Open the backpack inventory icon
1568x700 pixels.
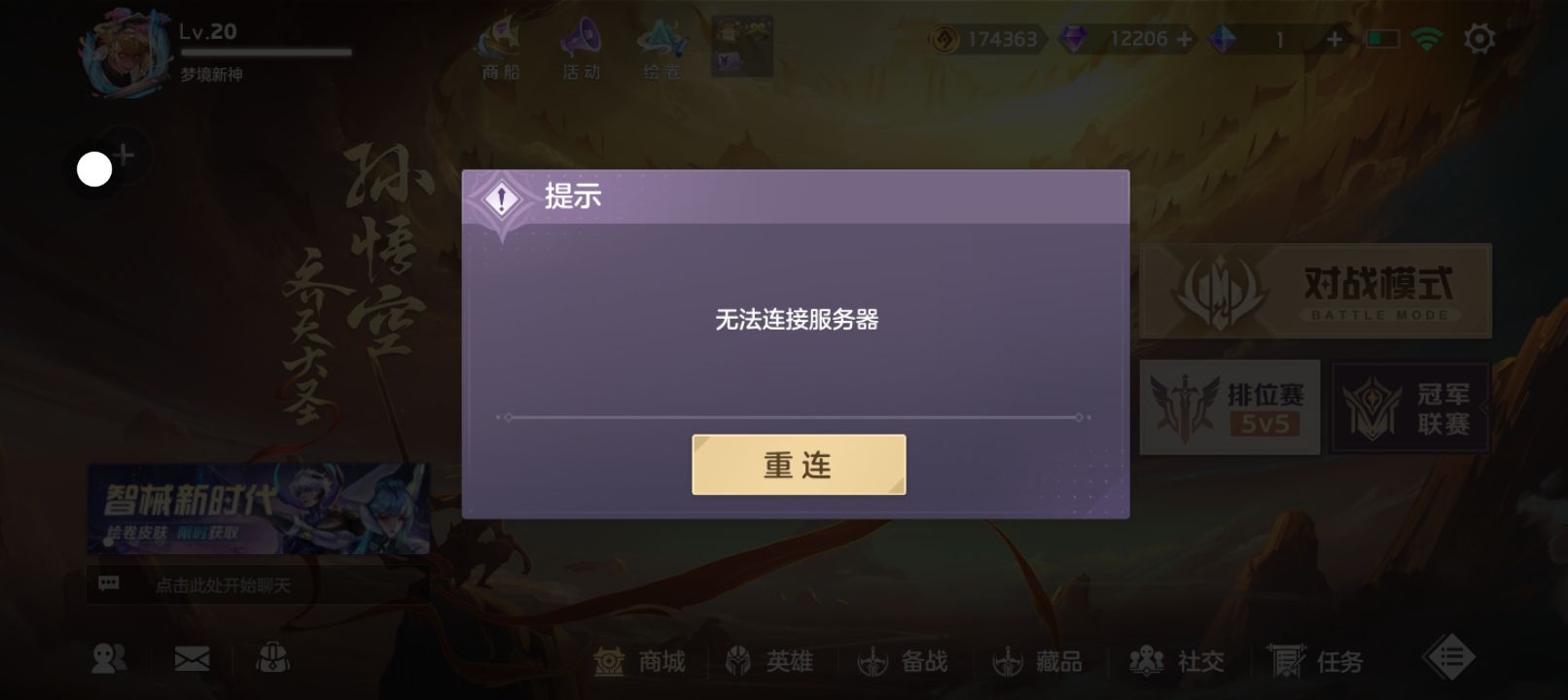pyautogui.click(x=272, y=659)
